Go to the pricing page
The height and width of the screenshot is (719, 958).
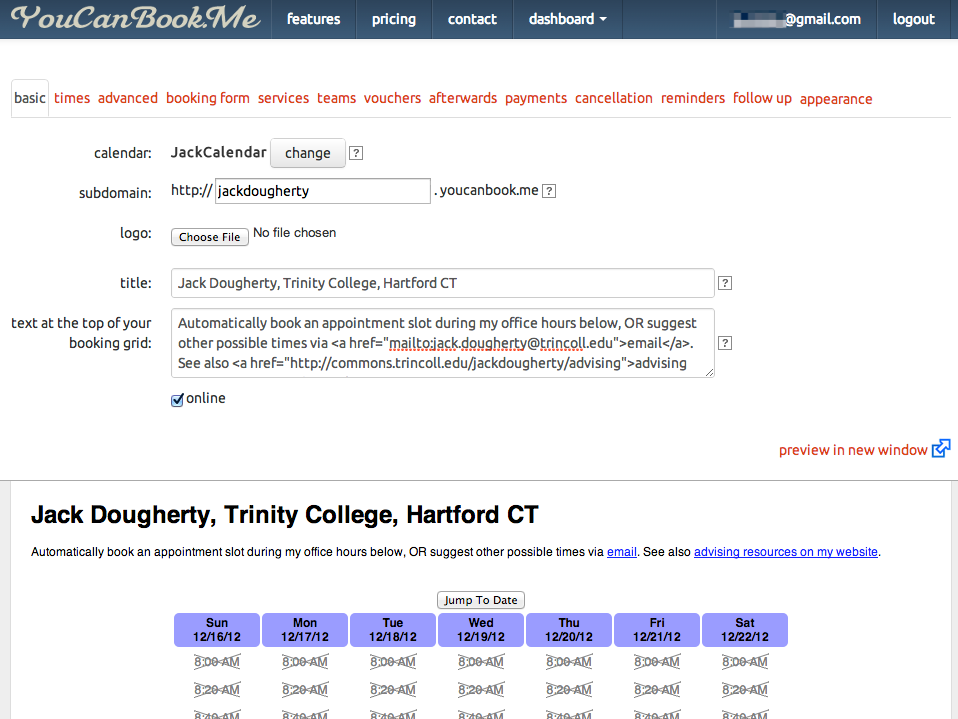tap(393, 19)
